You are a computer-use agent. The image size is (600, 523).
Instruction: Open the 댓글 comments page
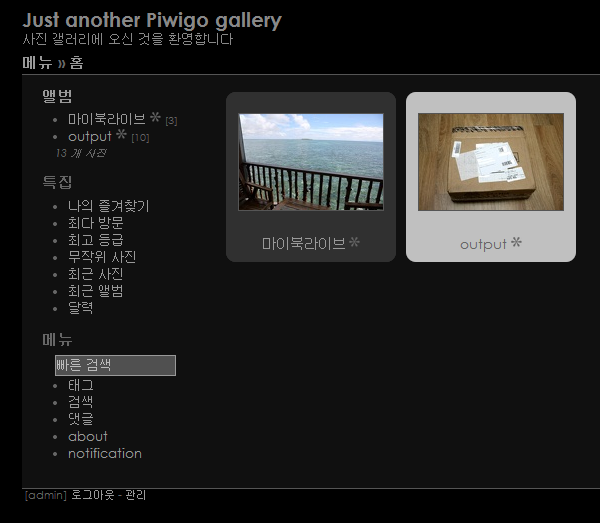click(x=80, y=419)
